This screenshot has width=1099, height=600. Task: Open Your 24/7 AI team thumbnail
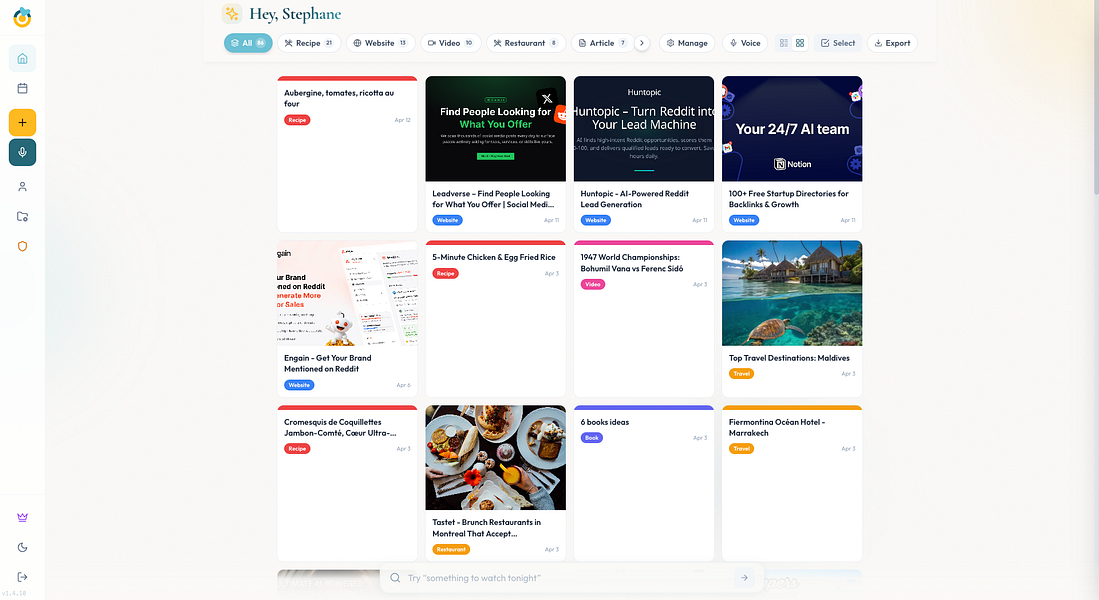(x=792, y=129)
